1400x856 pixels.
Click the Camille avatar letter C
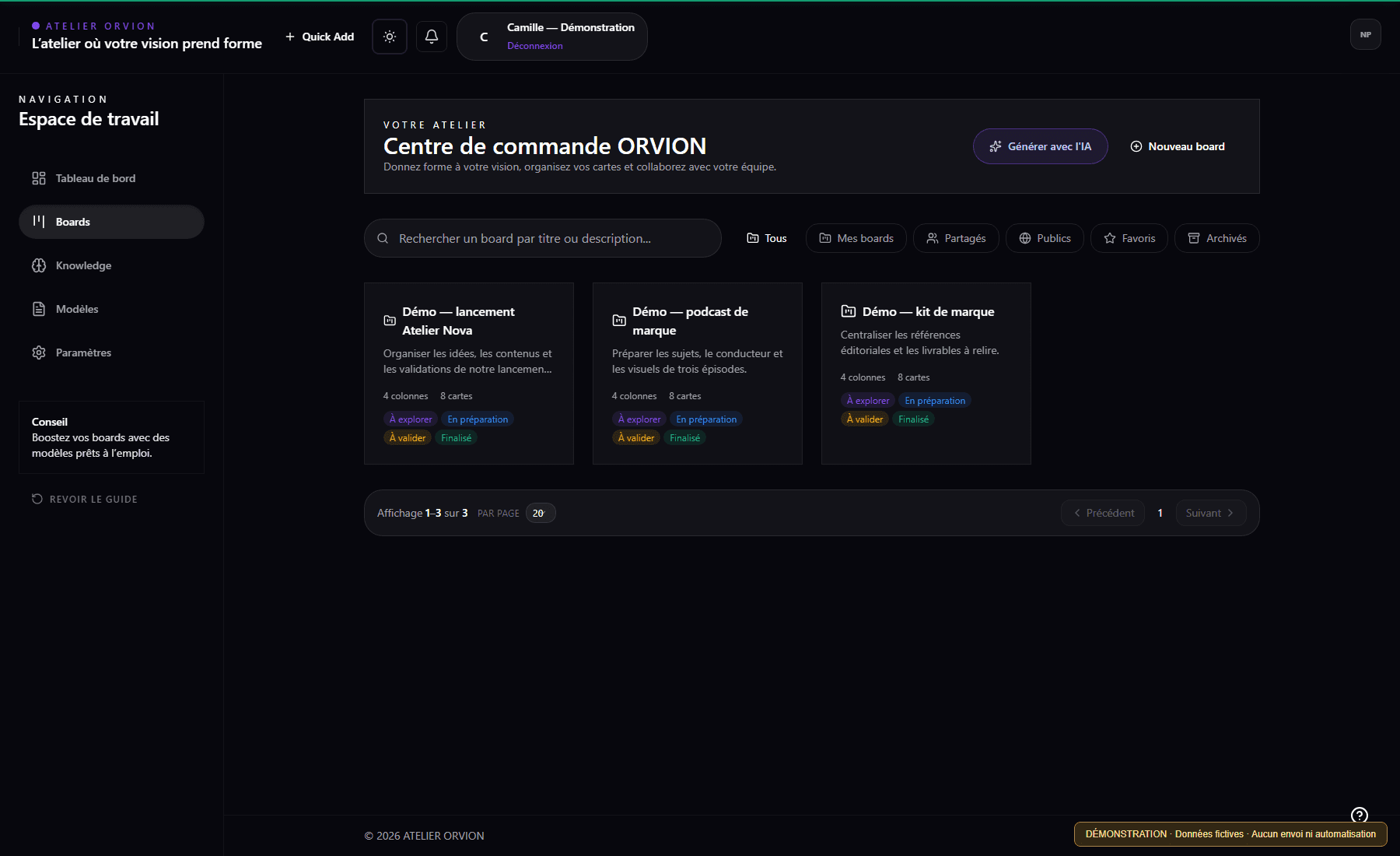[x=484, y=37]
